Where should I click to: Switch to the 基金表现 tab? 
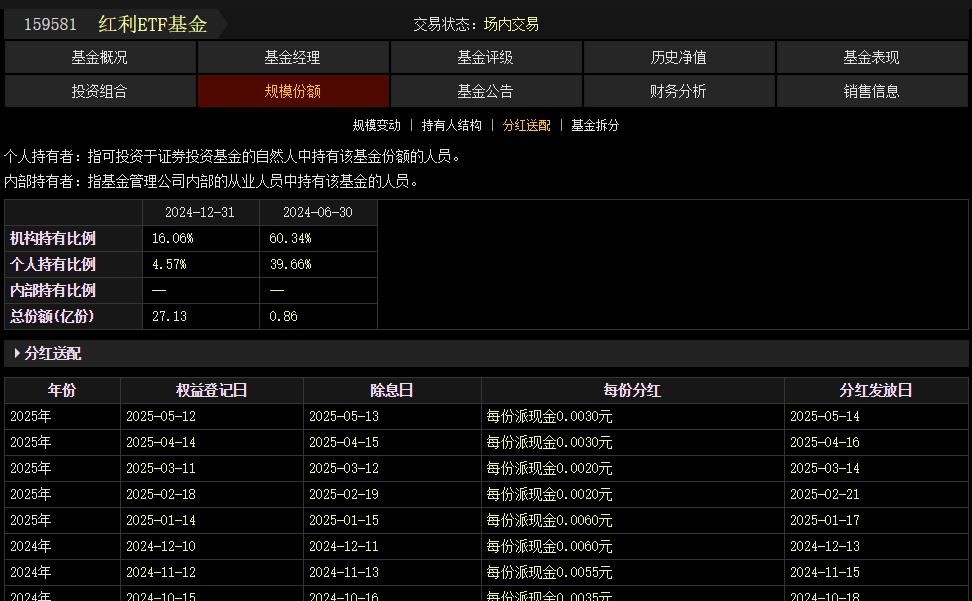872,58
